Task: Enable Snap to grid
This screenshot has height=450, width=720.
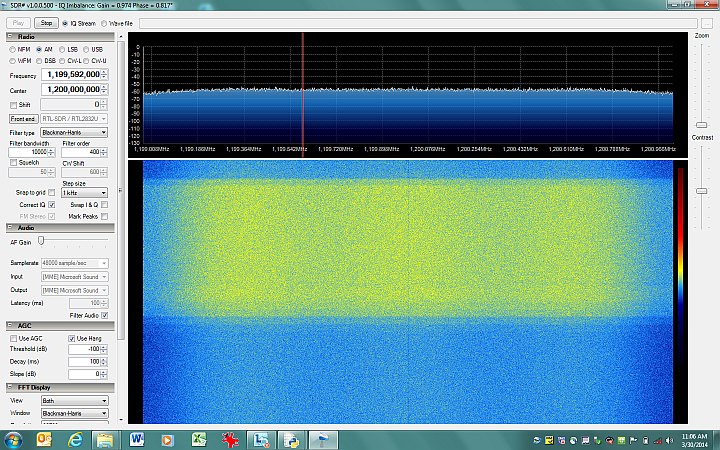Action: tap(51, 192)
